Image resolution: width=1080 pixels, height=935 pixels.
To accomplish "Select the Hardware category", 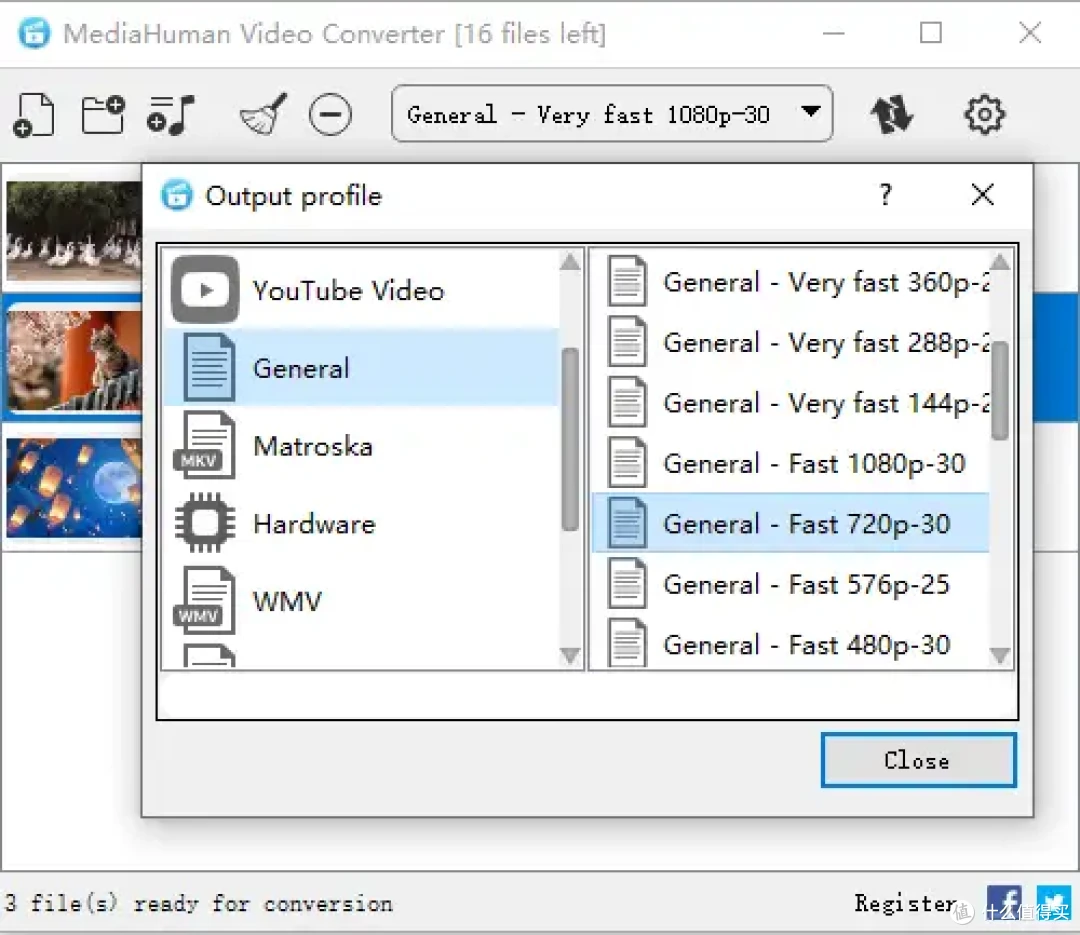I will [362, 524].
